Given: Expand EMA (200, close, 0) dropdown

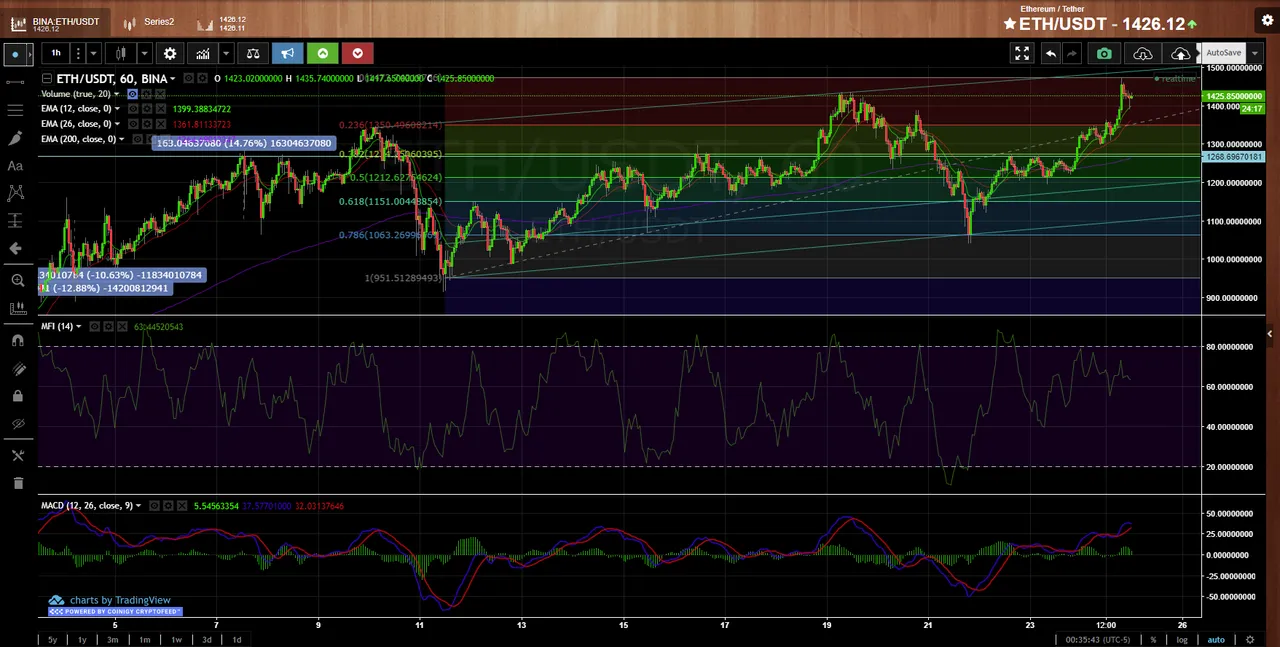Looking at the screenshot, I should click(121, 139).
